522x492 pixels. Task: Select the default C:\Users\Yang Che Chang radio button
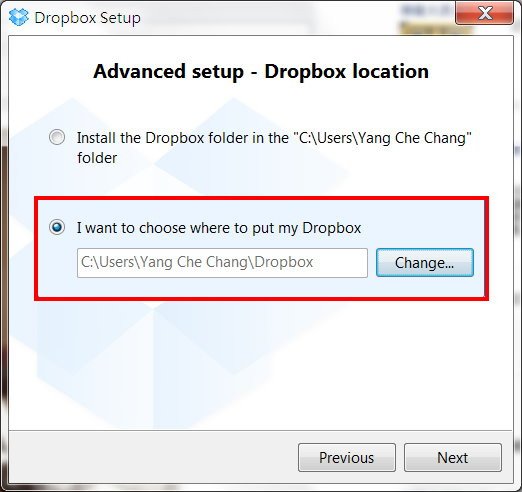pos(57,137)
